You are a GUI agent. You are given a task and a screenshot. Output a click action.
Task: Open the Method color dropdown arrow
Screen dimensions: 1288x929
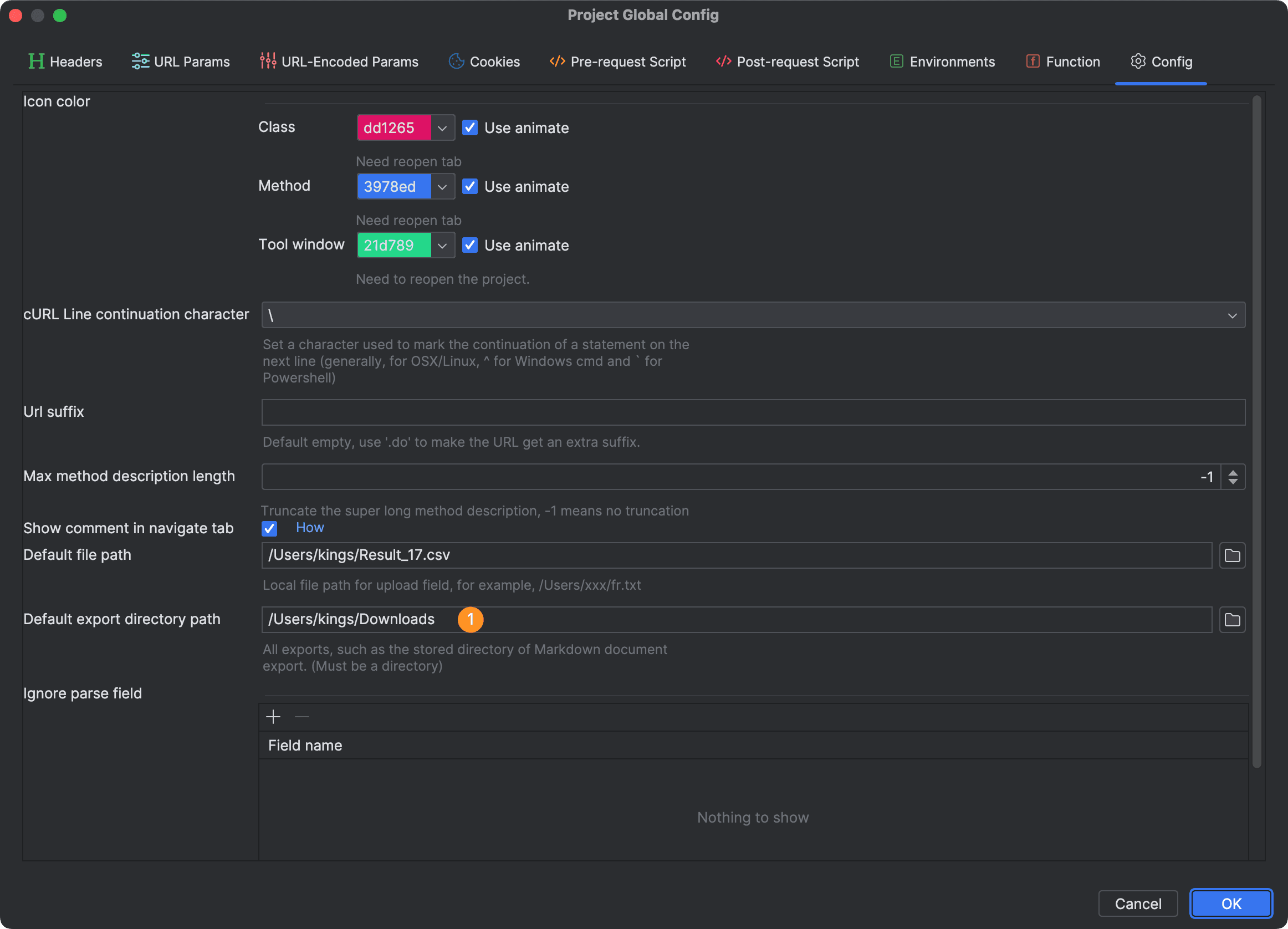tap(442, 187)
